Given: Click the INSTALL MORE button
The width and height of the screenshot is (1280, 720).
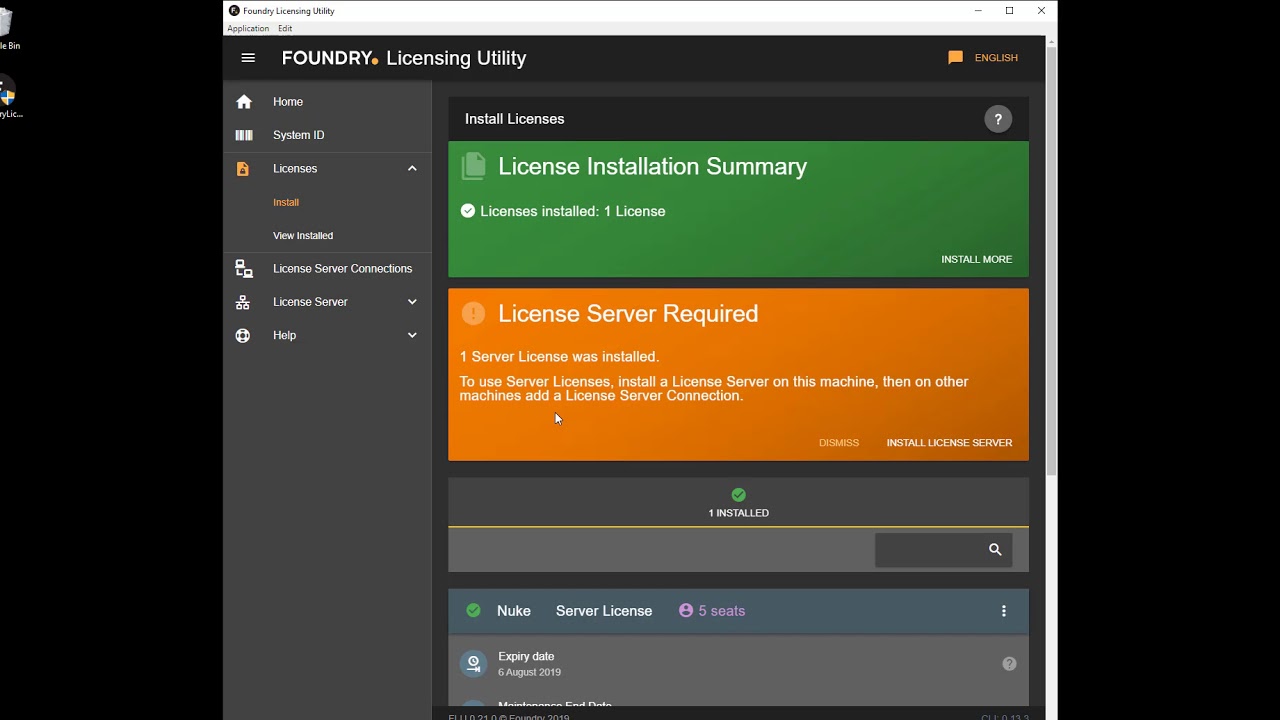Looking at the screenshot, I should click(x=976, y=259).
